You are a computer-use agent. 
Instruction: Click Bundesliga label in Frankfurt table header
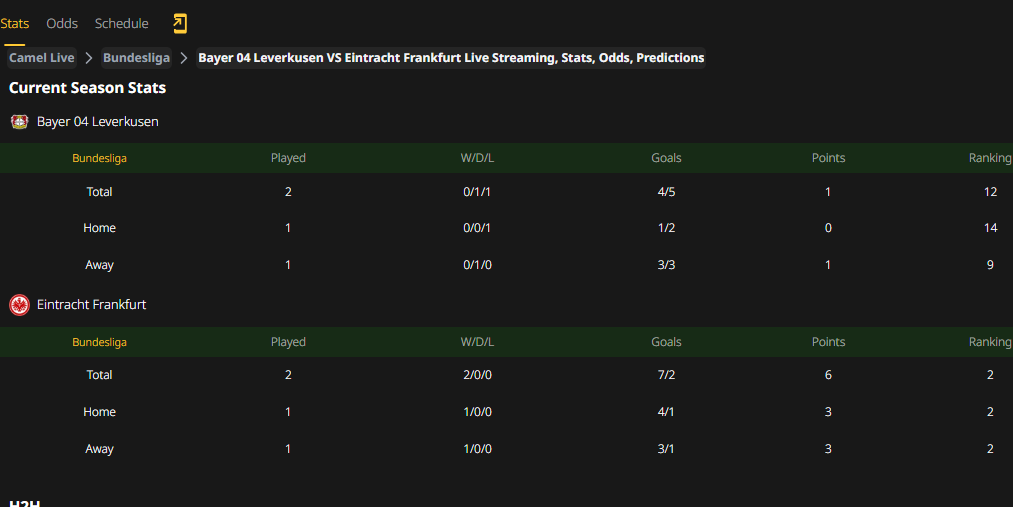click(x=99, y=342)
